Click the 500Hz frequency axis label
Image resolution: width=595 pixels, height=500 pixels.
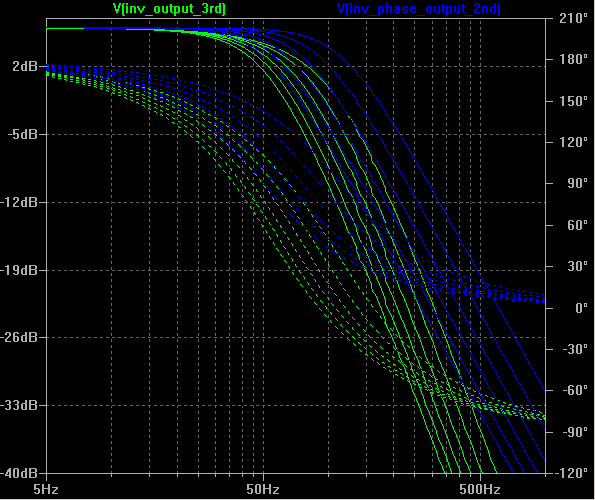click(x=480, y=489)
